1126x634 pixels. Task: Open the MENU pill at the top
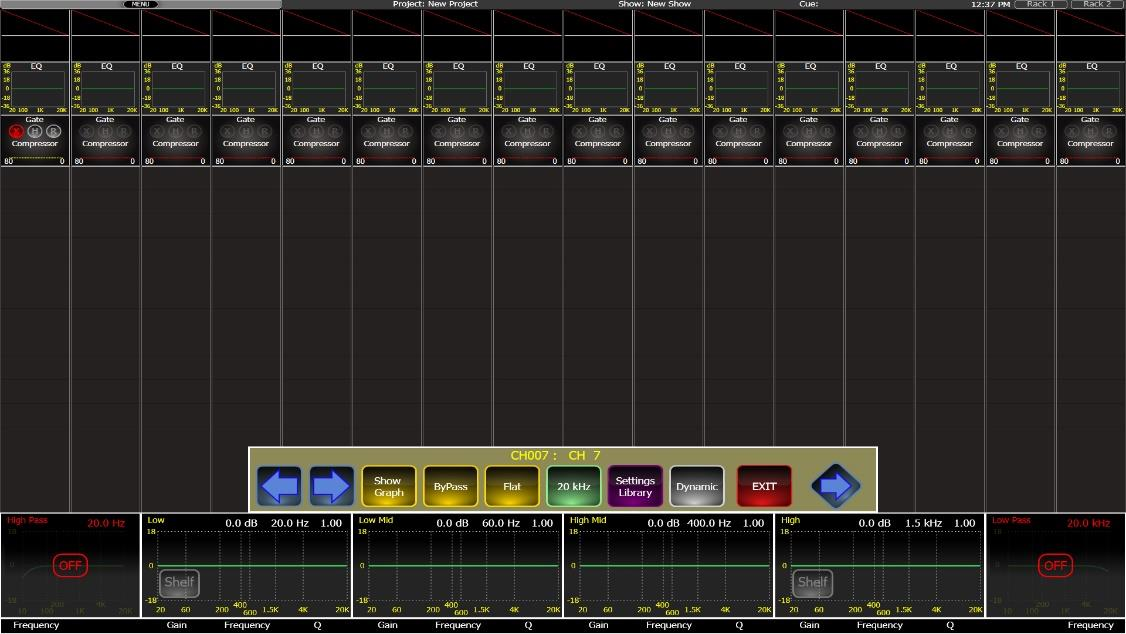(x=141, y=4)
